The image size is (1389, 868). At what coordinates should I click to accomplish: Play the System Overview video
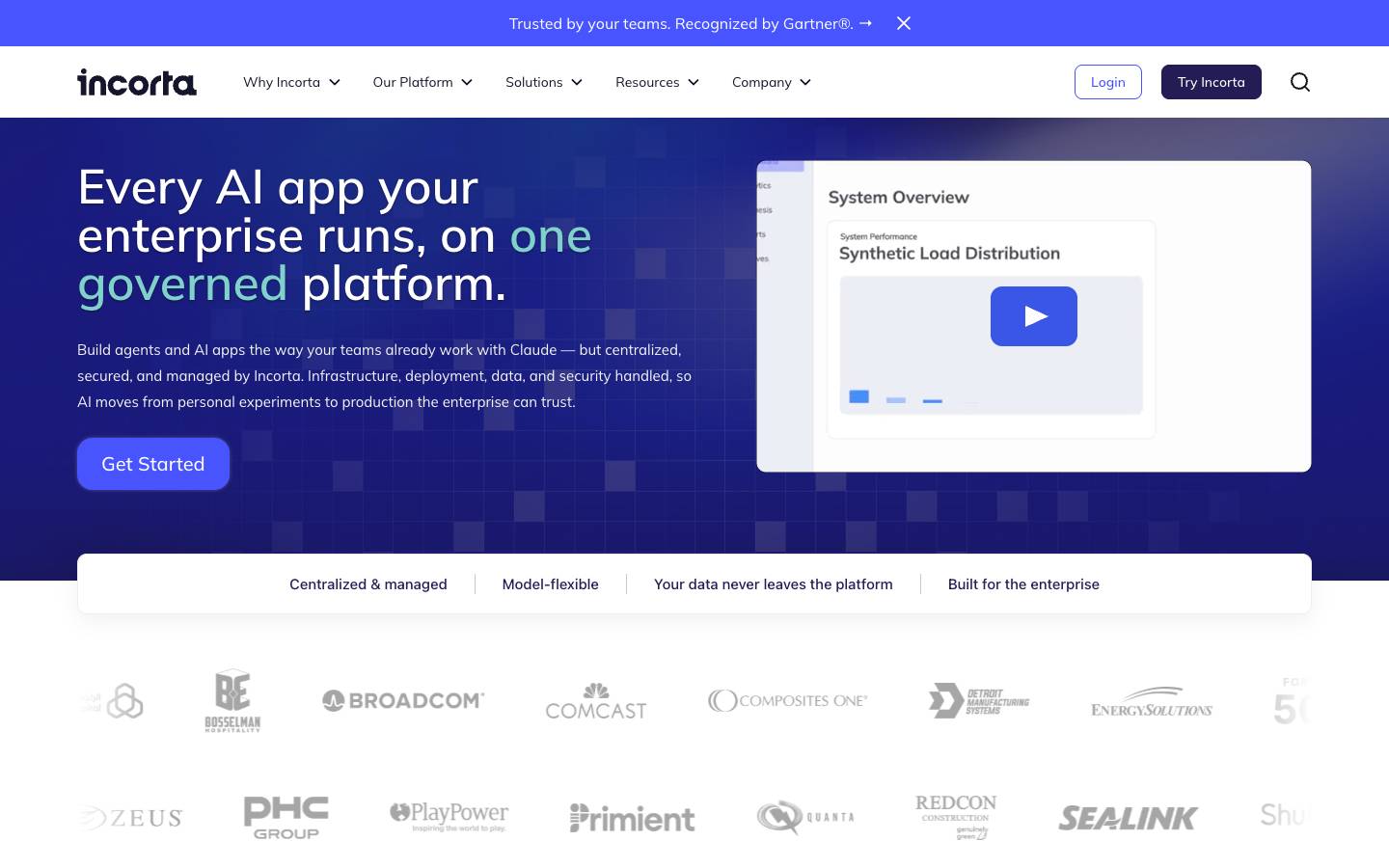click(x=1034, y=316)
